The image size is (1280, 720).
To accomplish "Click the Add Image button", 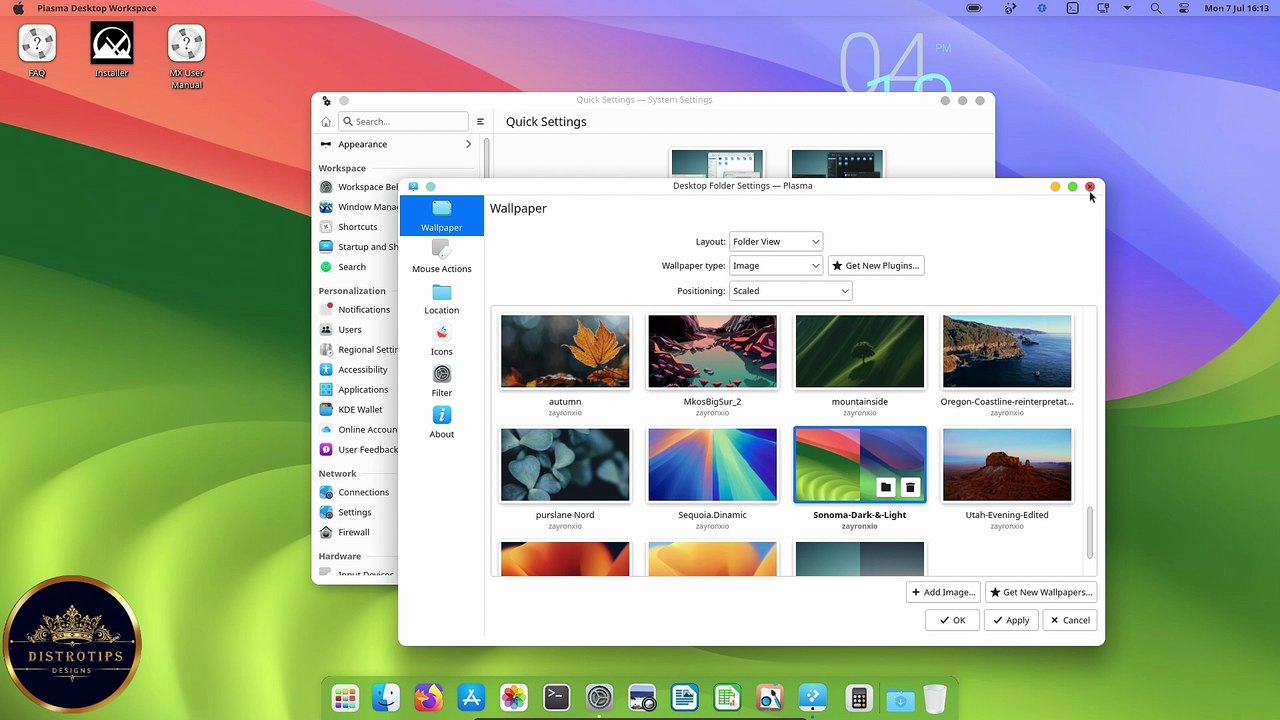I will (x=943, y=592).
